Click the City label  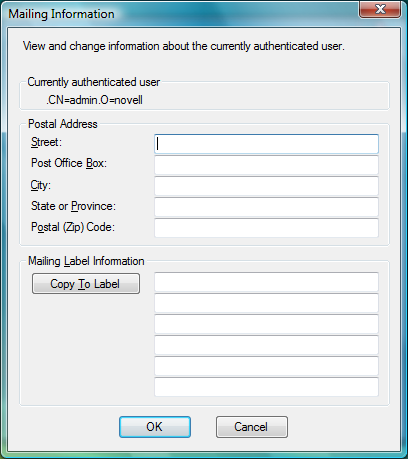(40, 185)
